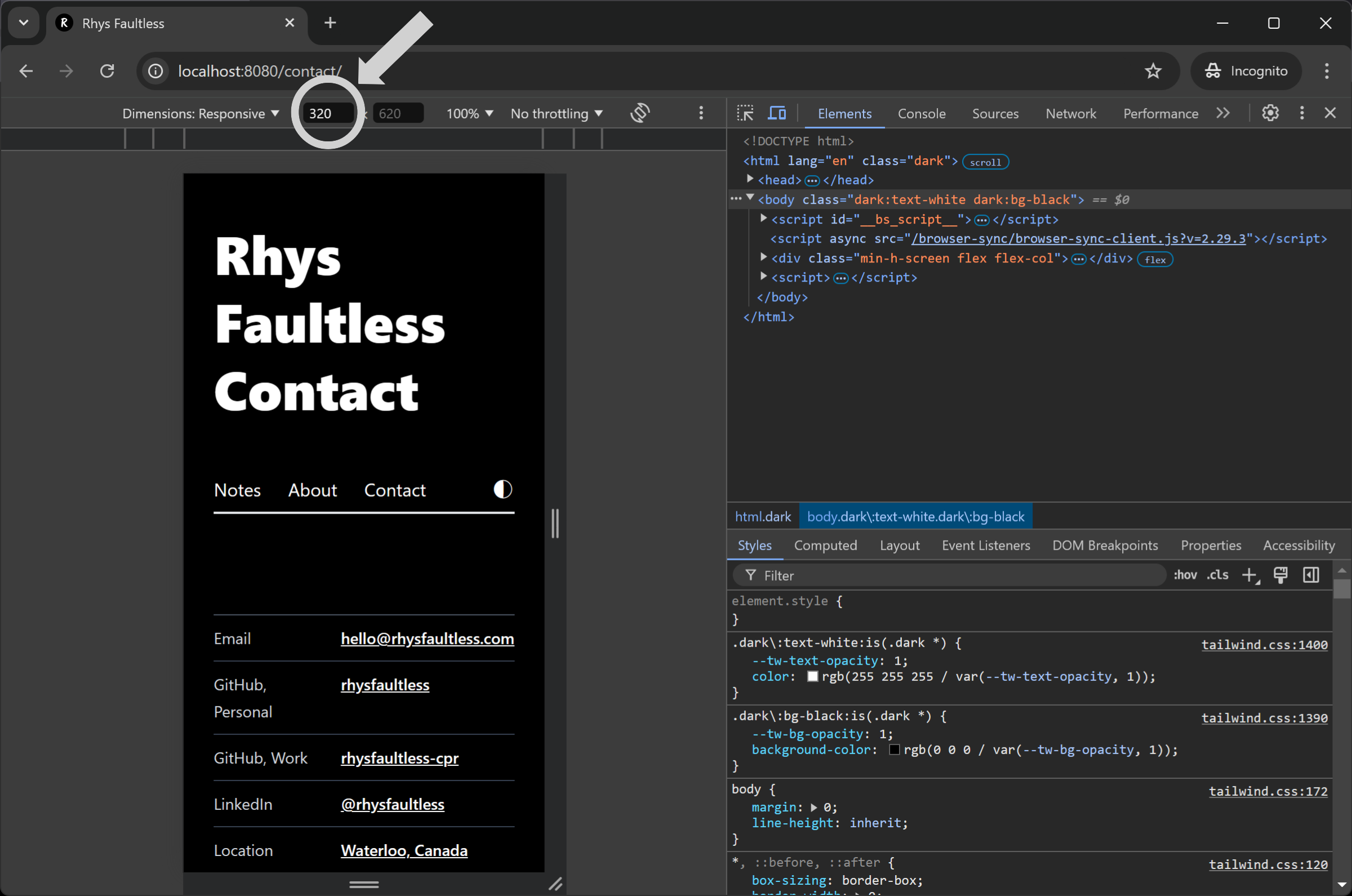Open the @rhysfaultless LinkedIn link

point(393,804)
